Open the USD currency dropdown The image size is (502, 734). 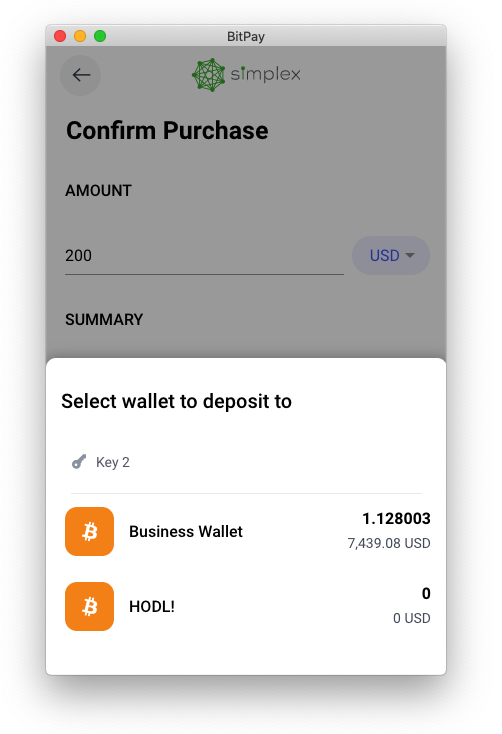click(x=391, y=256)
